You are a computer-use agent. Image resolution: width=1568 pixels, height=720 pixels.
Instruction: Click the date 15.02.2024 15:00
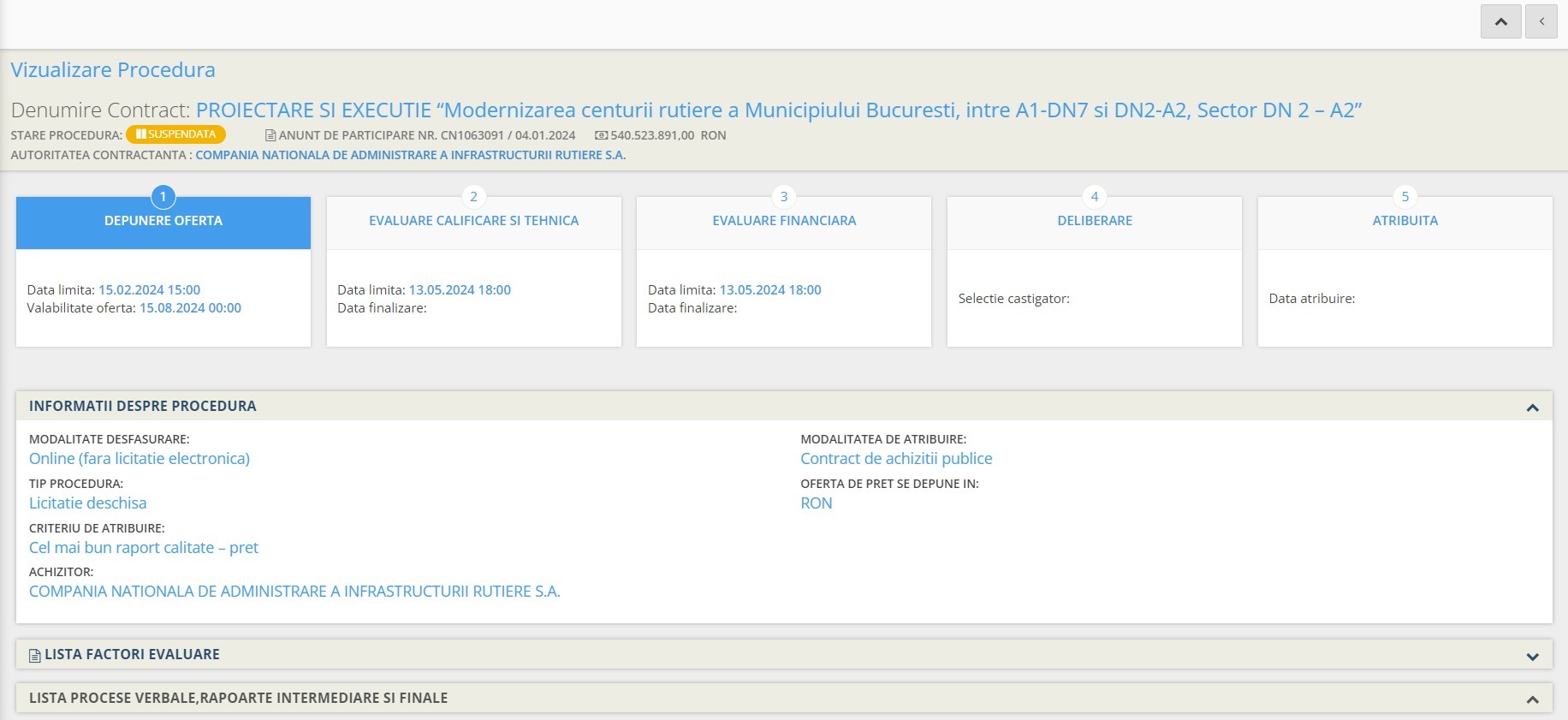coord(149,290)
